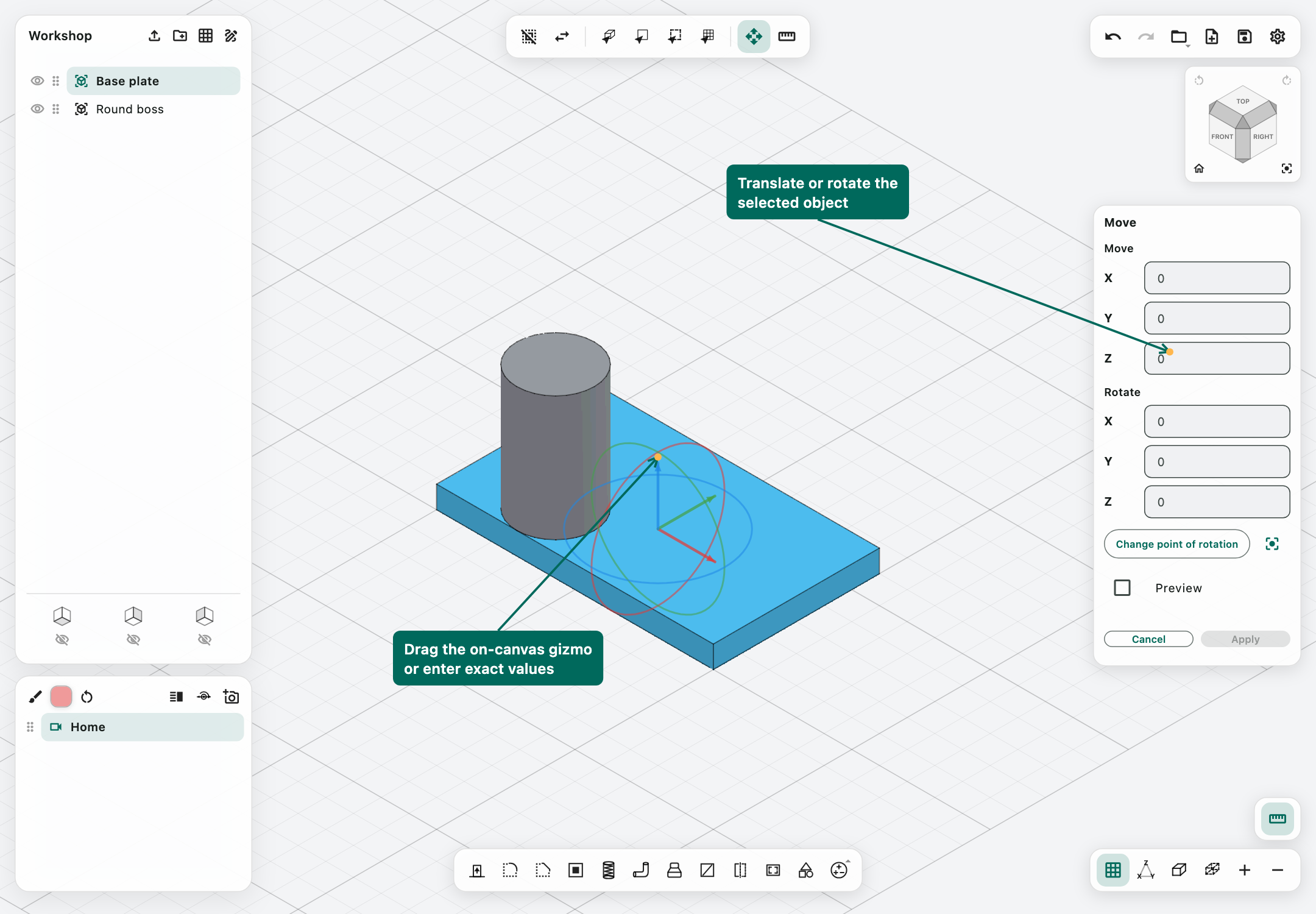Click the paintbrush icon in the lower-left panel

tap(35, 696)
